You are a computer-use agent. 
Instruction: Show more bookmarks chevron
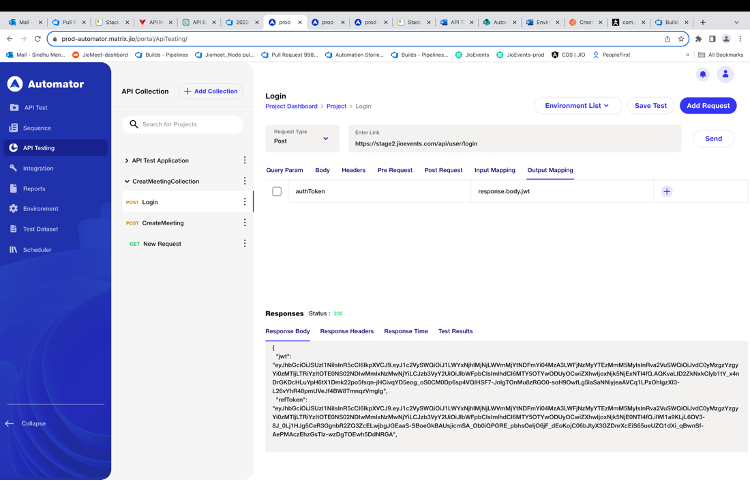[x=688, y=55]
